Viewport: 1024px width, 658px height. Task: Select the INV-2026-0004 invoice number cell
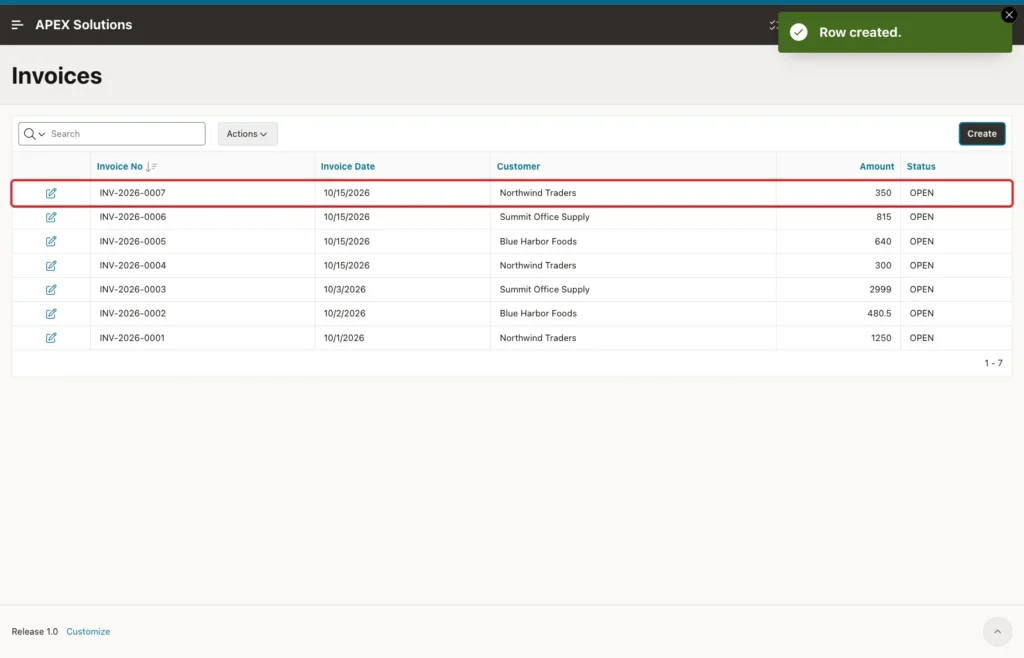click(133, 266)
